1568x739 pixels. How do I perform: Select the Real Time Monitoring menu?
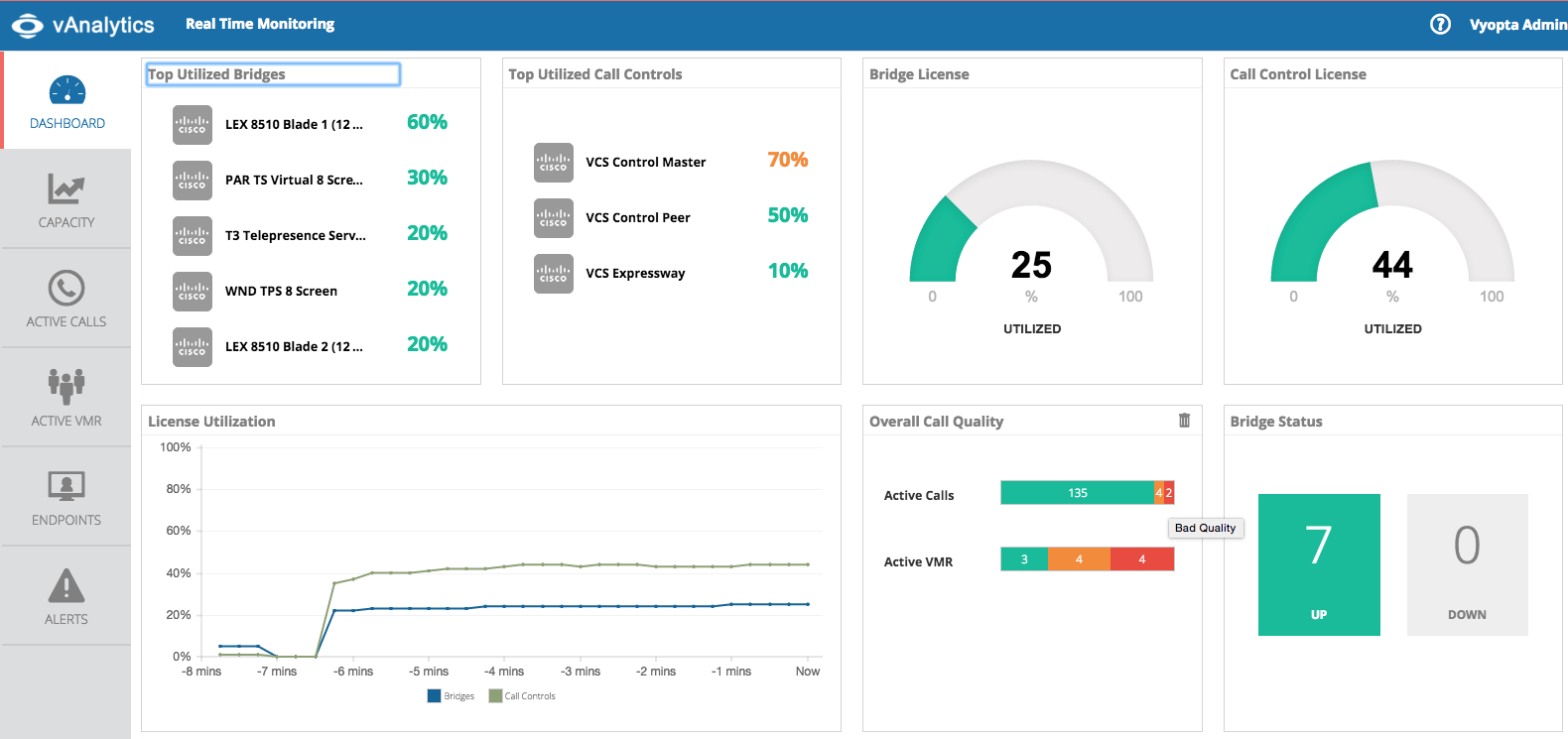point(260,24)
